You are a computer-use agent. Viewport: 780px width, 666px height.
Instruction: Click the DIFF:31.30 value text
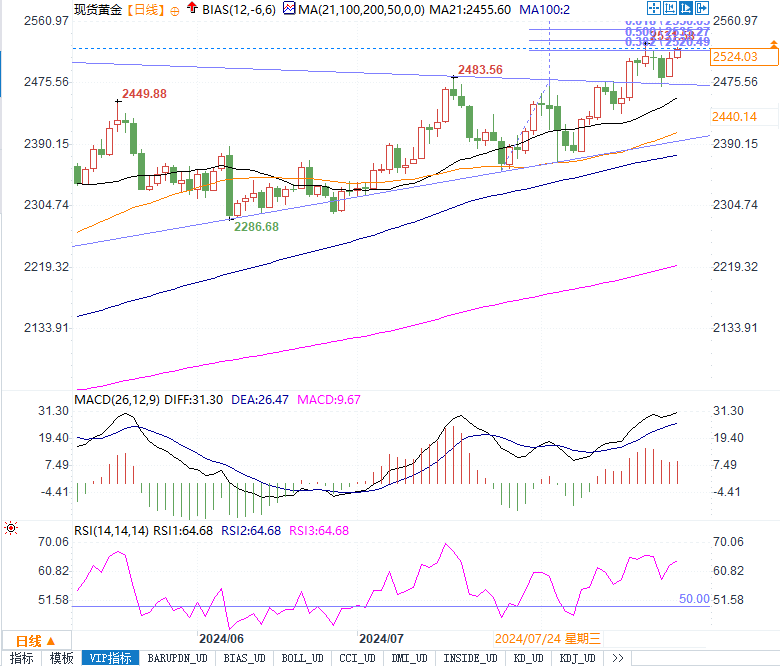pos(194,400)
